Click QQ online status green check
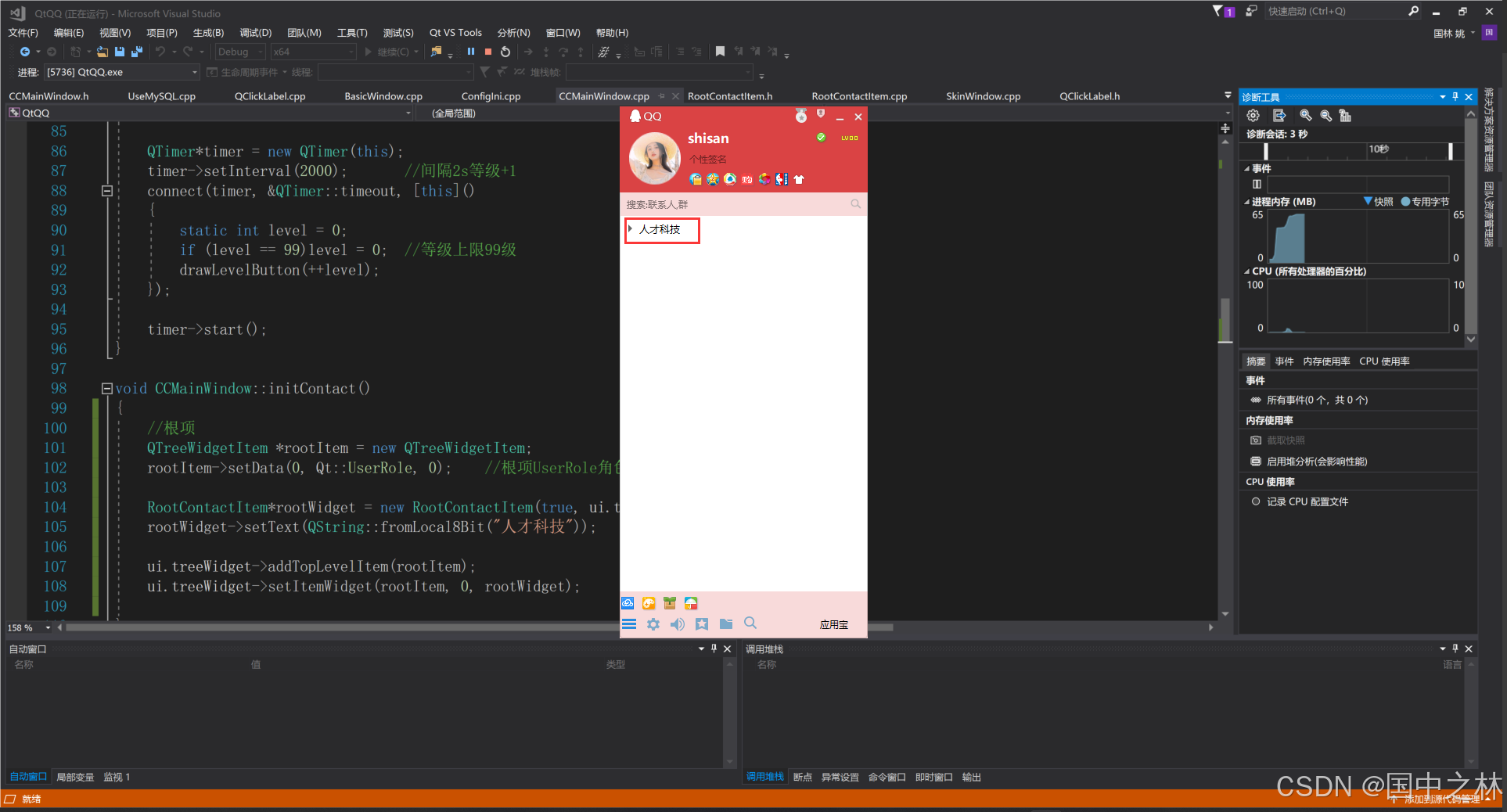 (821, 137)
